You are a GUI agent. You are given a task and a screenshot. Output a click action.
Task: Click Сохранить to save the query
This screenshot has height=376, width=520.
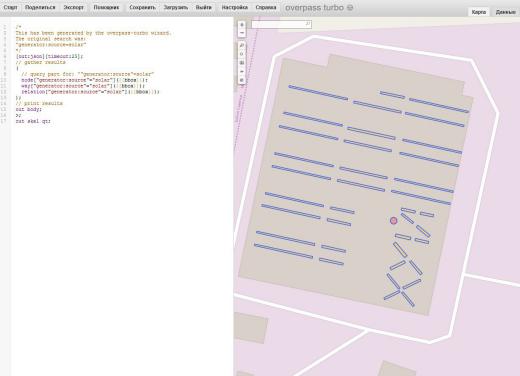click(142, 7)
